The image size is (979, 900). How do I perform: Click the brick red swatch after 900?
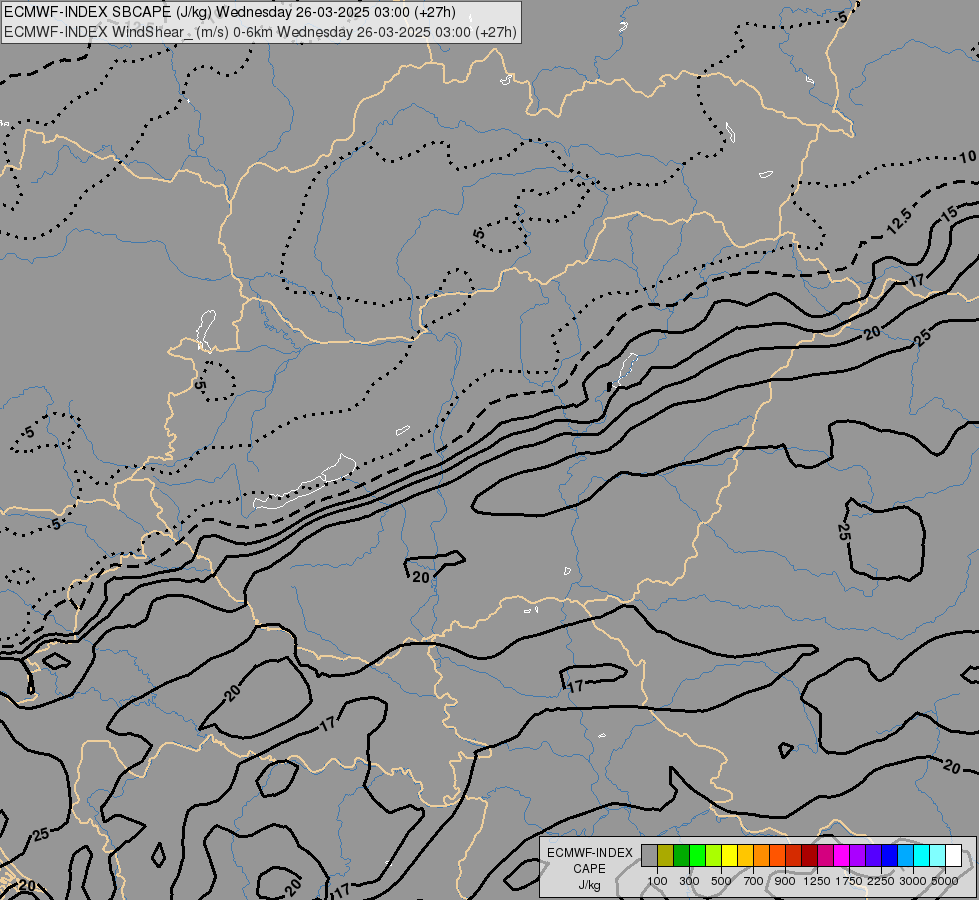click(x=794, y=855)
